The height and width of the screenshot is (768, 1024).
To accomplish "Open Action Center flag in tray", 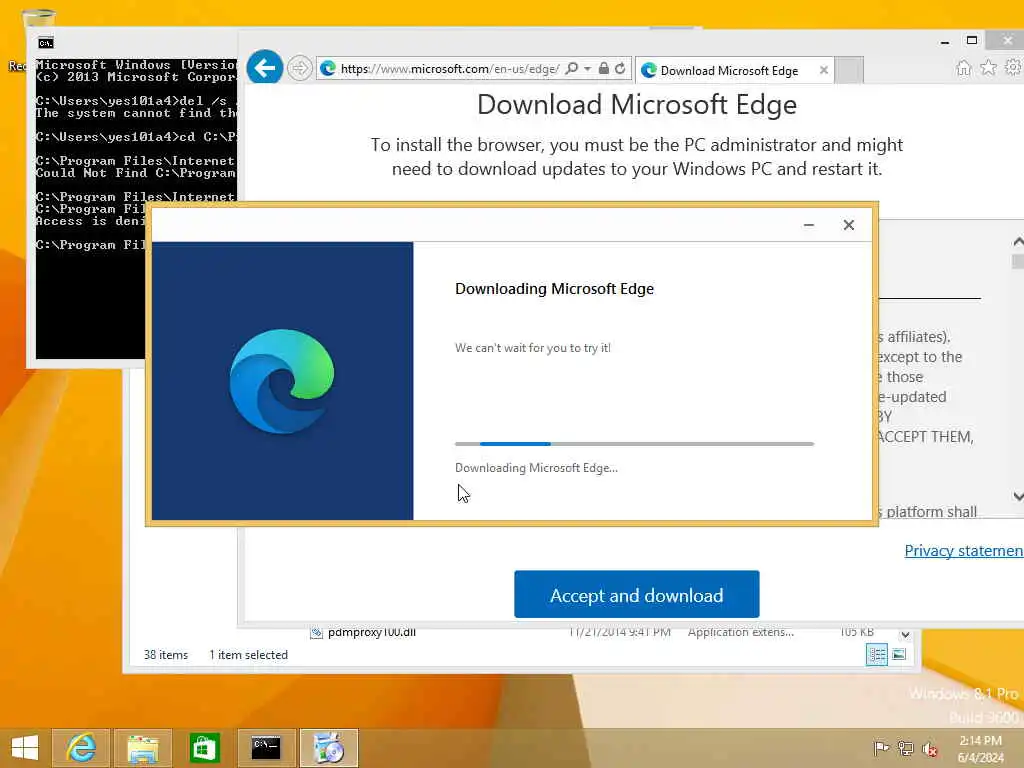I will 880,748.
